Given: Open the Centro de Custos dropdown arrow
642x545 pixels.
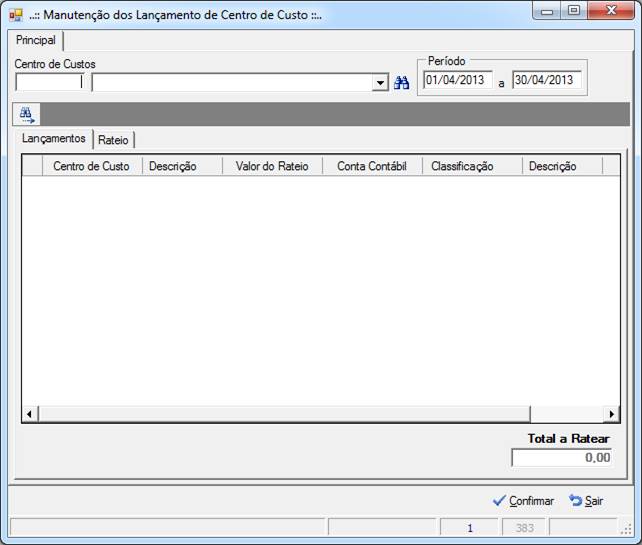Looking at the screenshot, I should (x=380, y=83).
